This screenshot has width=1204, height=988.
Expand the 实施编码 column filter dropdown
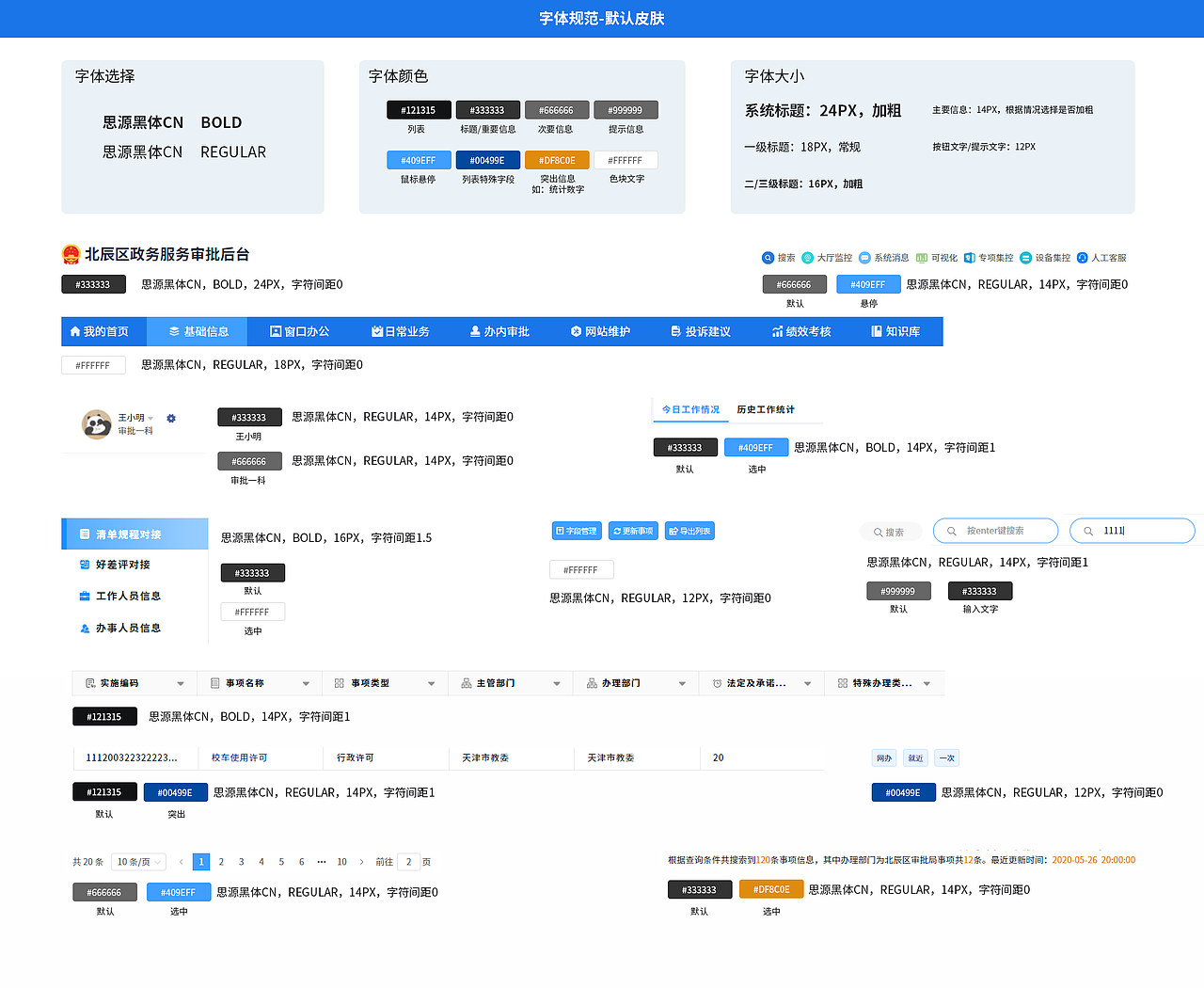point(180,684)
